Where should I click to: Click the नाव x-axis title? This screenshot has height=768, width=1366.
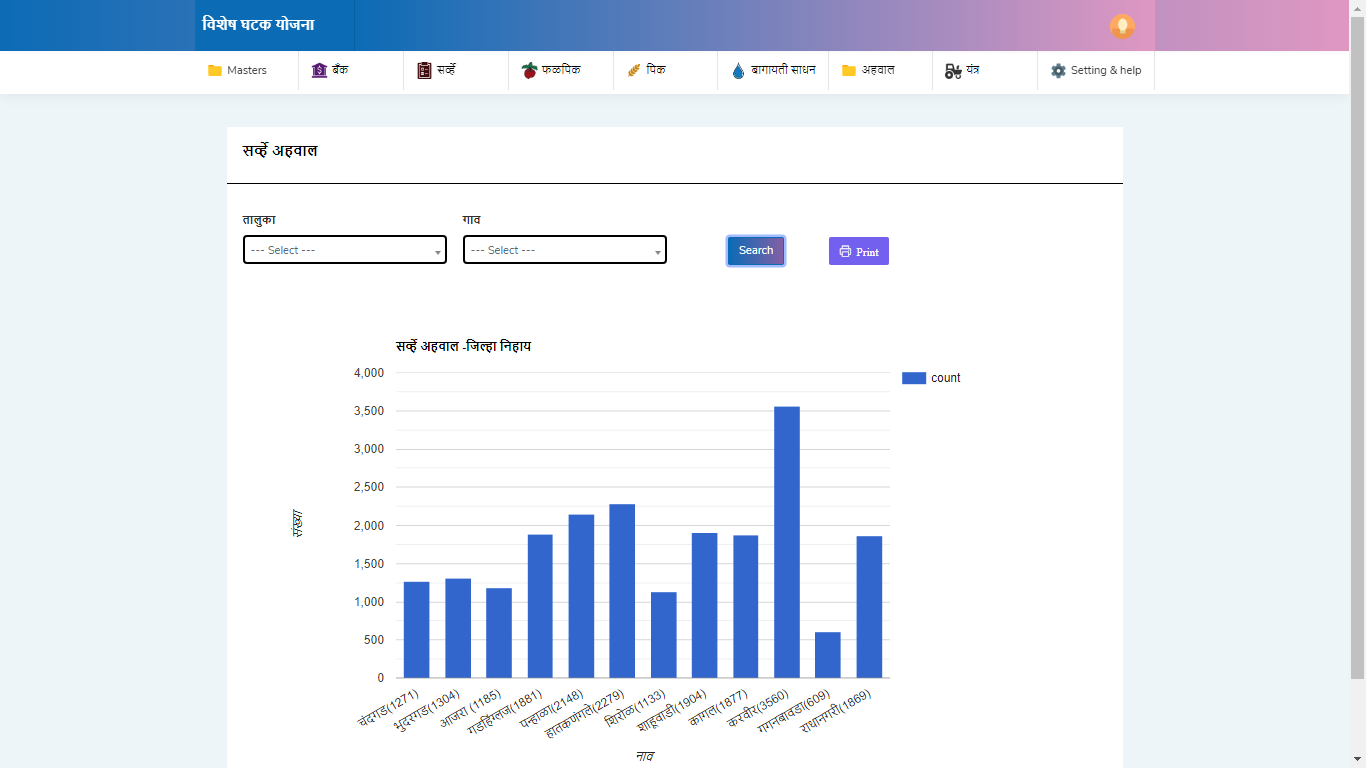645,756
